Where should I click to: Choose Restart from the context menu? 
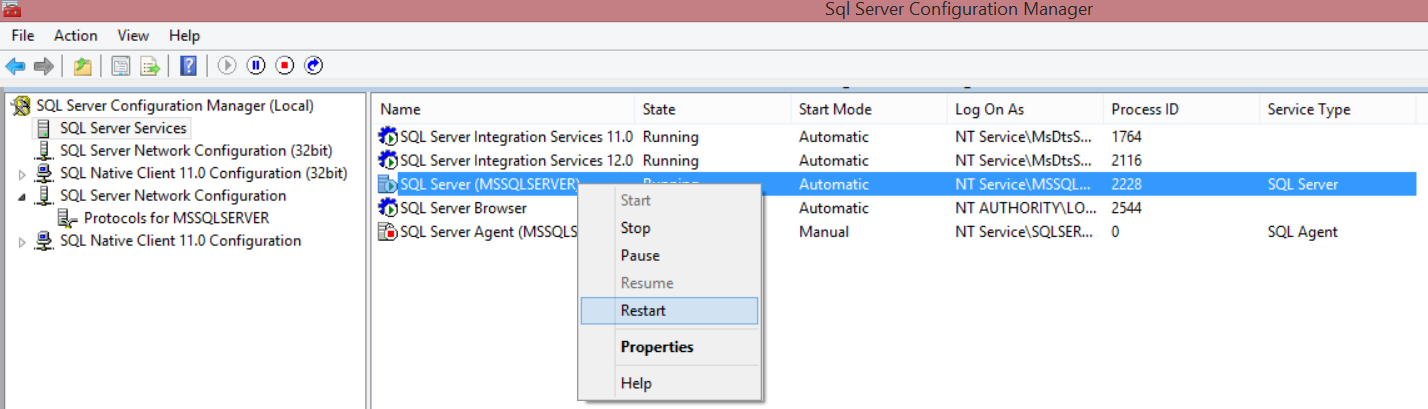pos(643,310)
